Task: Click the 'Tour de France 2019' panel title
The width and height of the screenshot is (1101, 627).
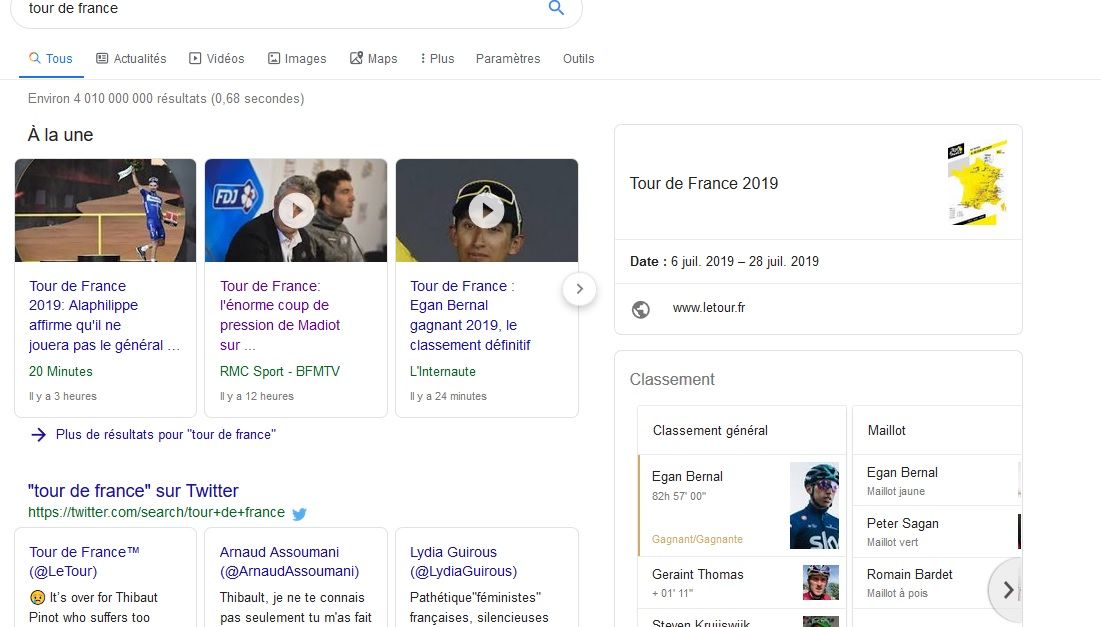Action: [704, 183]
